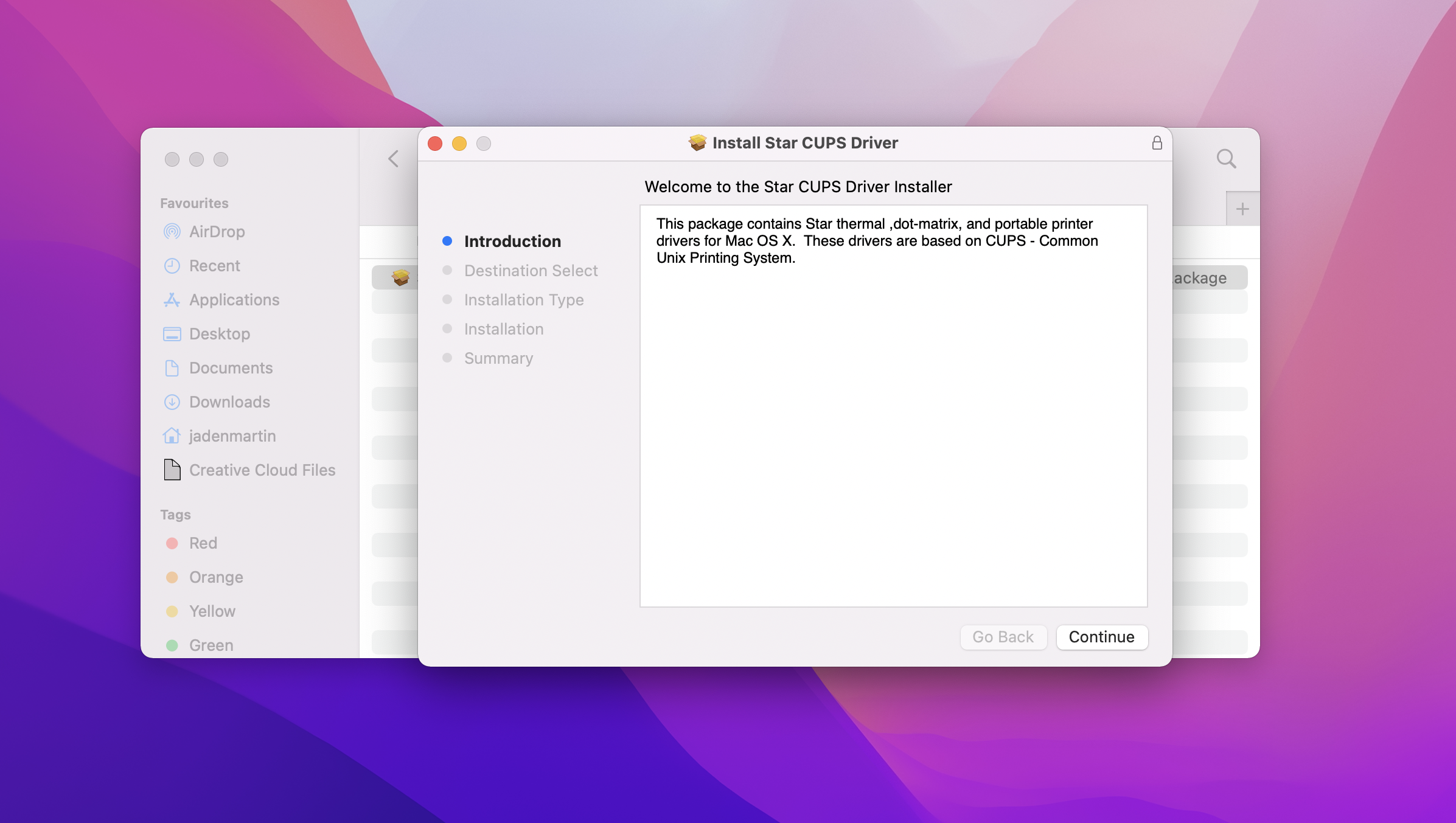Select the Desktop sidebar item
Screen dimensions: 1456x823
click(220, 334)
